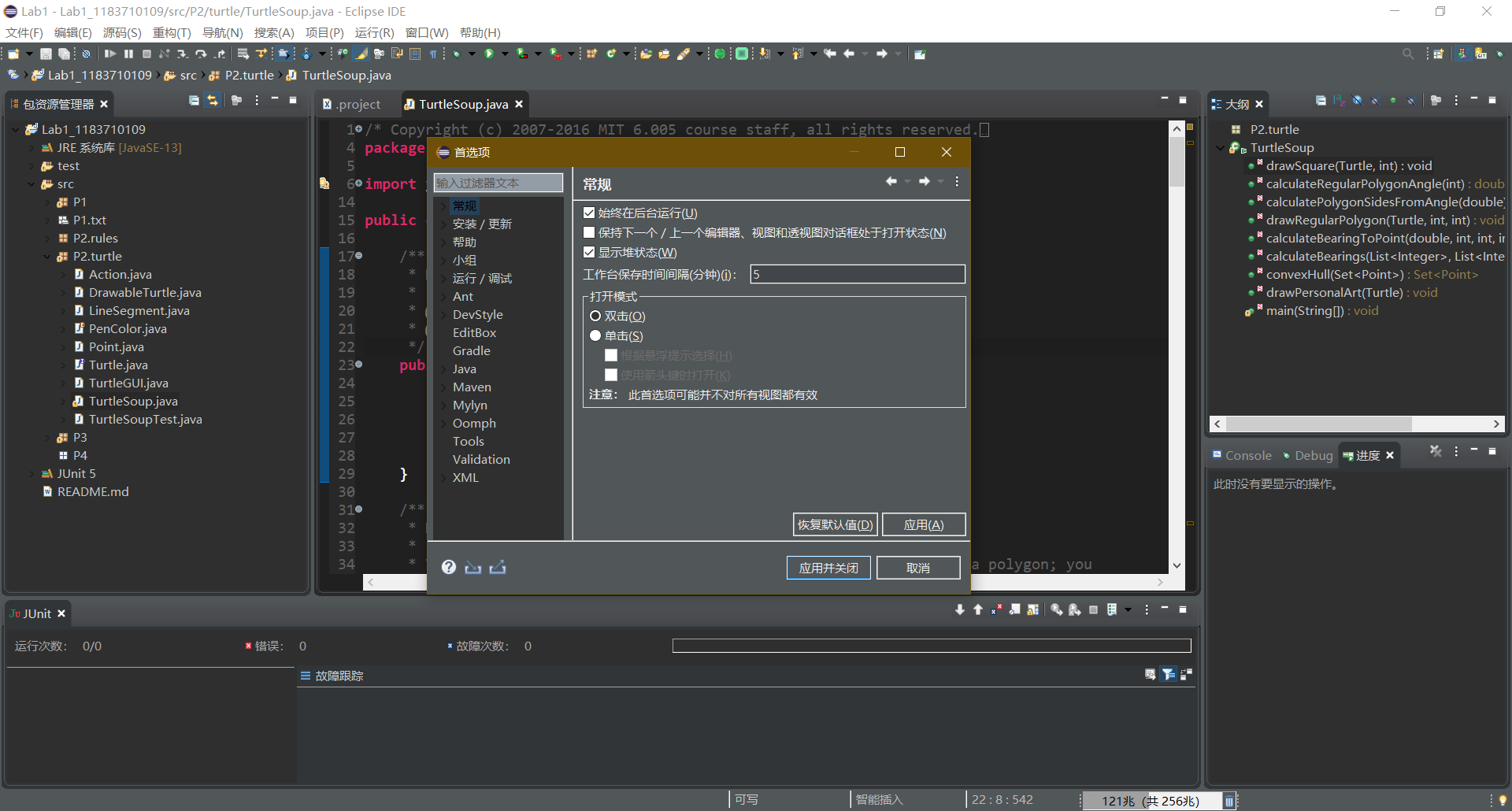Click the heap status memory bar
This screenshot has width=1512, height=811.
[1151, 801]
